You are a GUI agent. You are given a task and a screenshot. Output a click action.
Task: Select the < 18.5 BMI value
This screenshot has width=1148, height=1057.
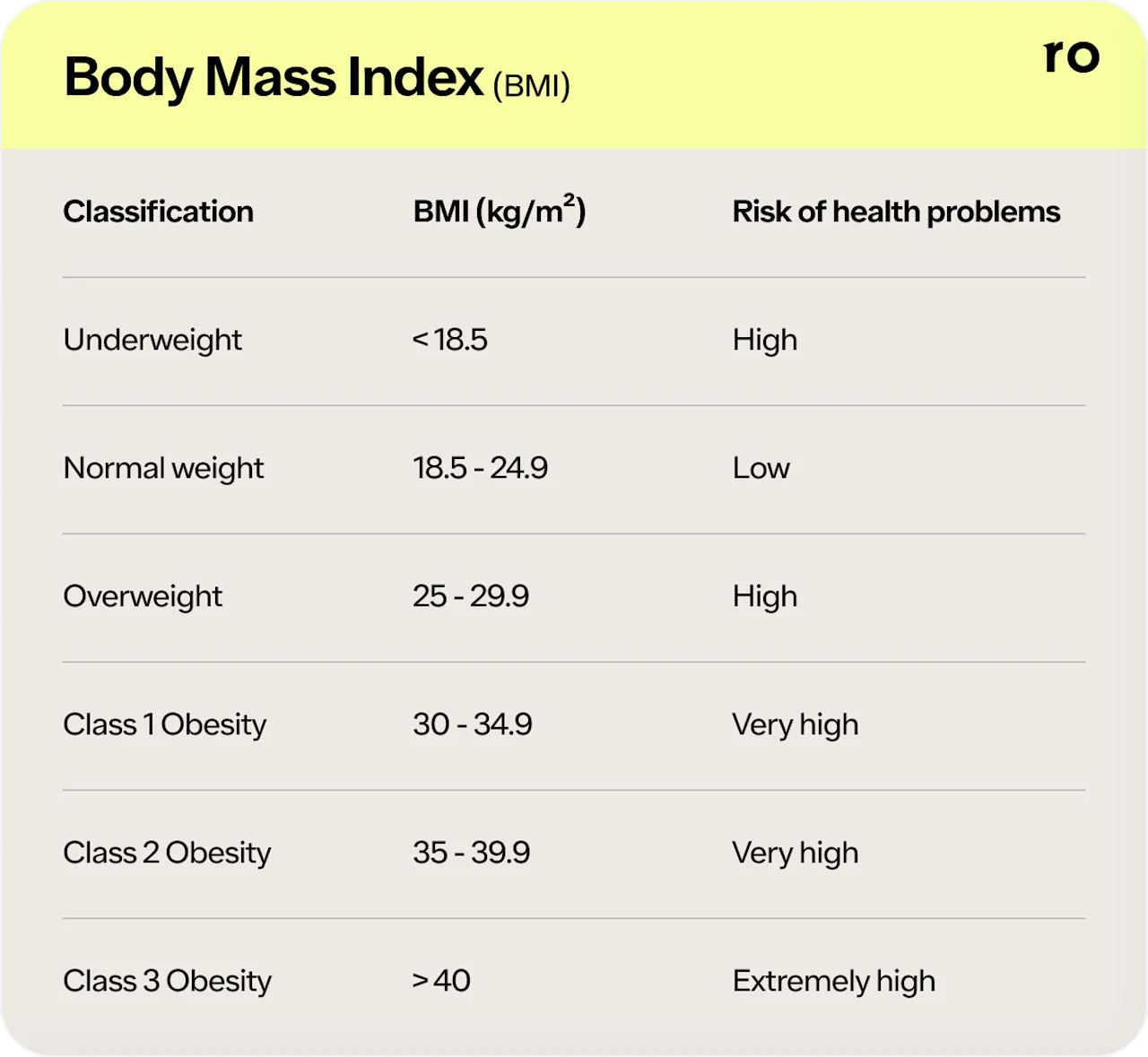point(449,340)
